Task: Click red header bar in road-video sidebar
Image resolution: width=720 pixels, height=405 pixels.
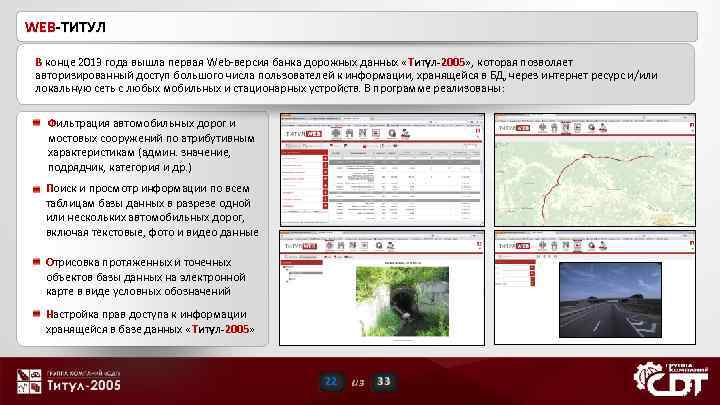Action: tap(515, 262)
